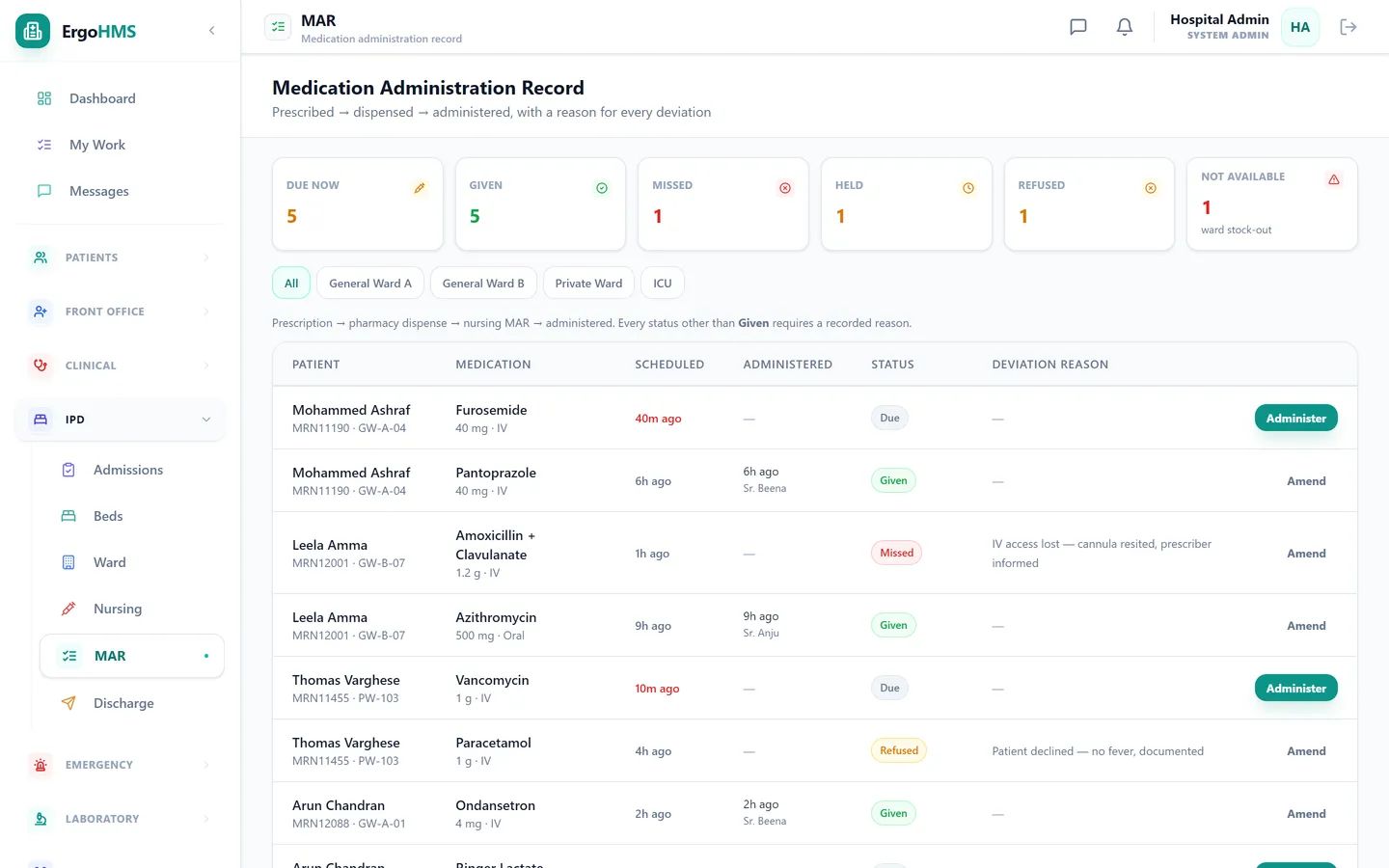Expand the Emergency section

coord(121,765)
